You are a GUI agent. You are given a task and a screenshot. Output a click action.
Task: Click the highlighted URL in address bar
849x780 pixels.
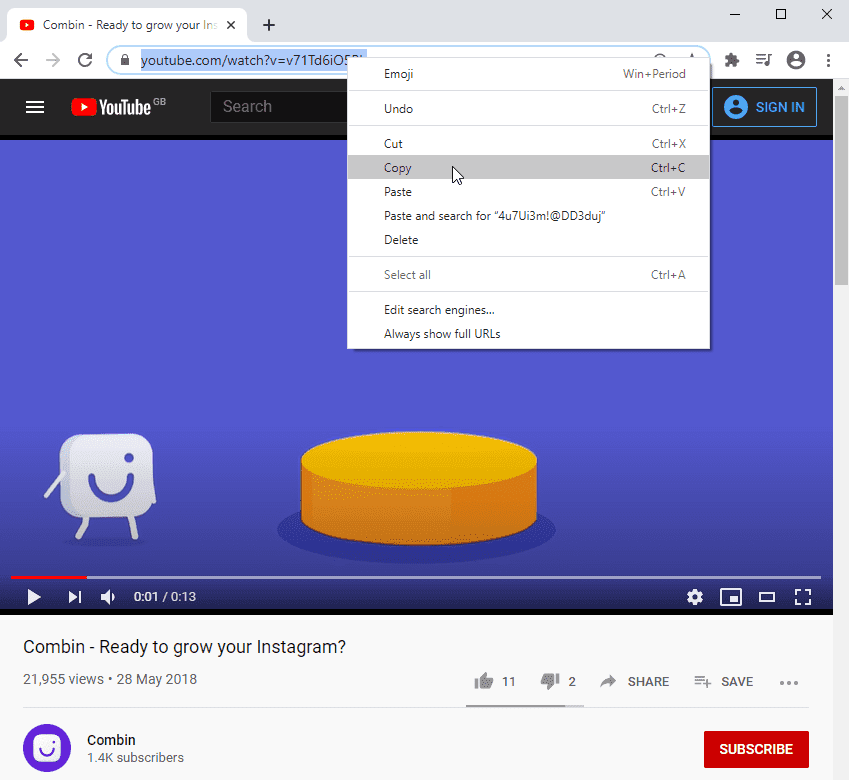click(244, 60)
